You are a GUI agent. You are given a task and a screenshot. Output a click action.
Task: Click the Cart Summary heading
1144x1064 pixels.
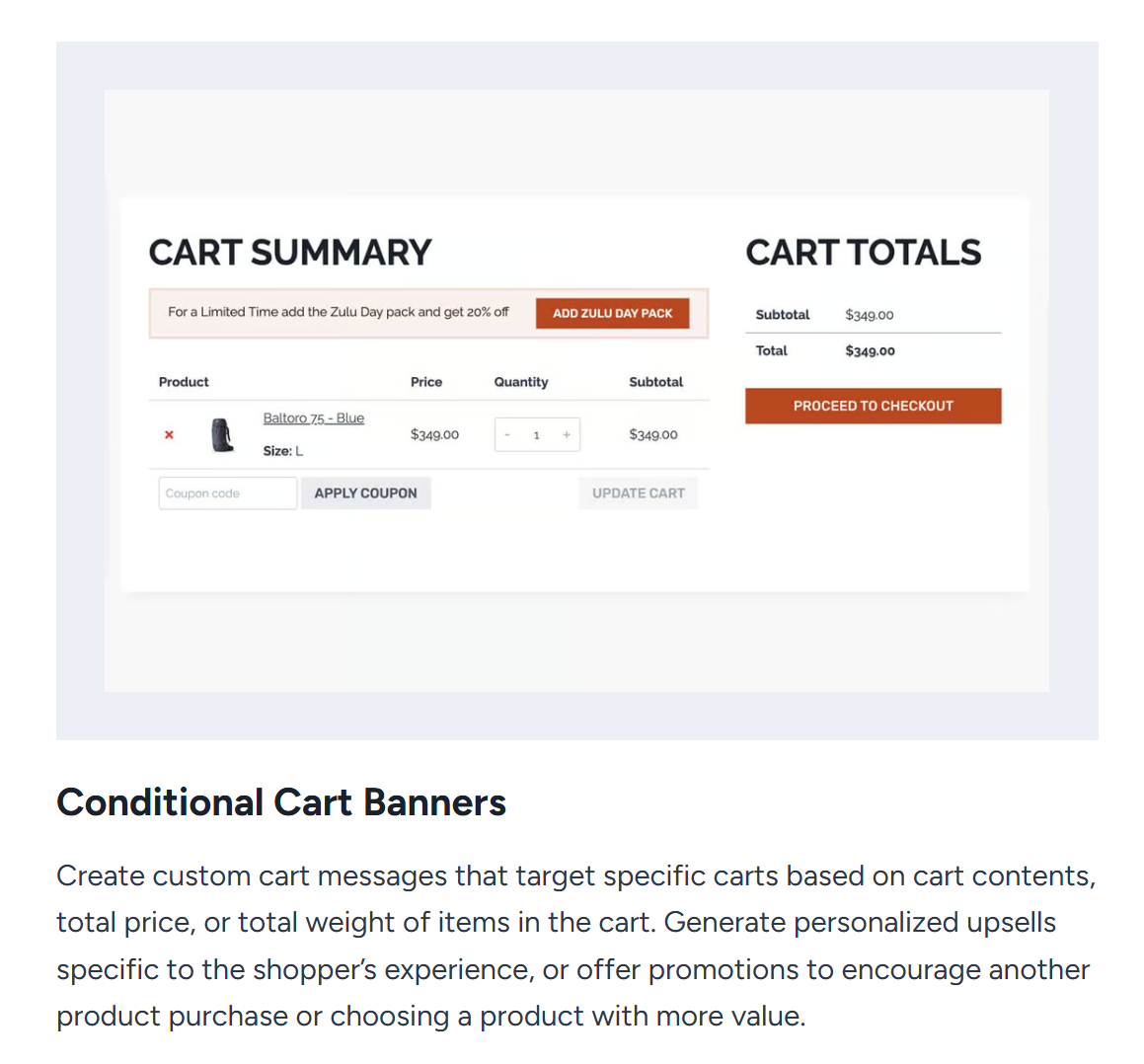point(290,253)
